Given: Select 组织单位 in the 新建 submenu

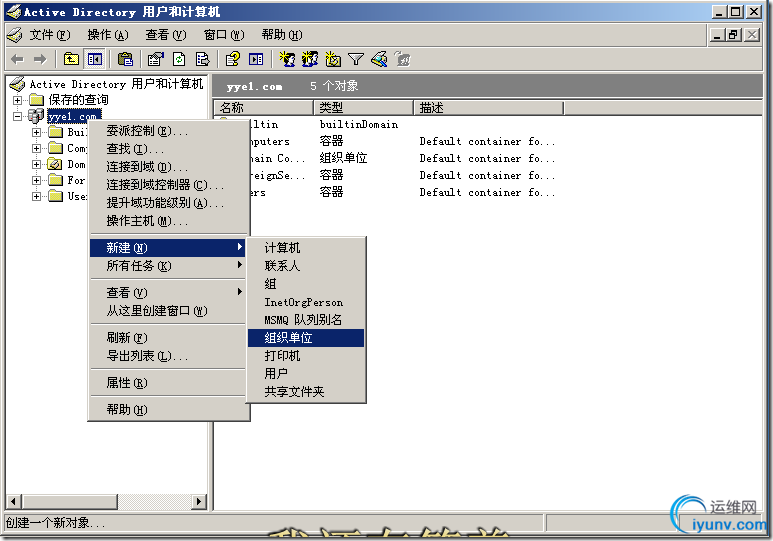Looking at the screenshot, I should (306, 338).
